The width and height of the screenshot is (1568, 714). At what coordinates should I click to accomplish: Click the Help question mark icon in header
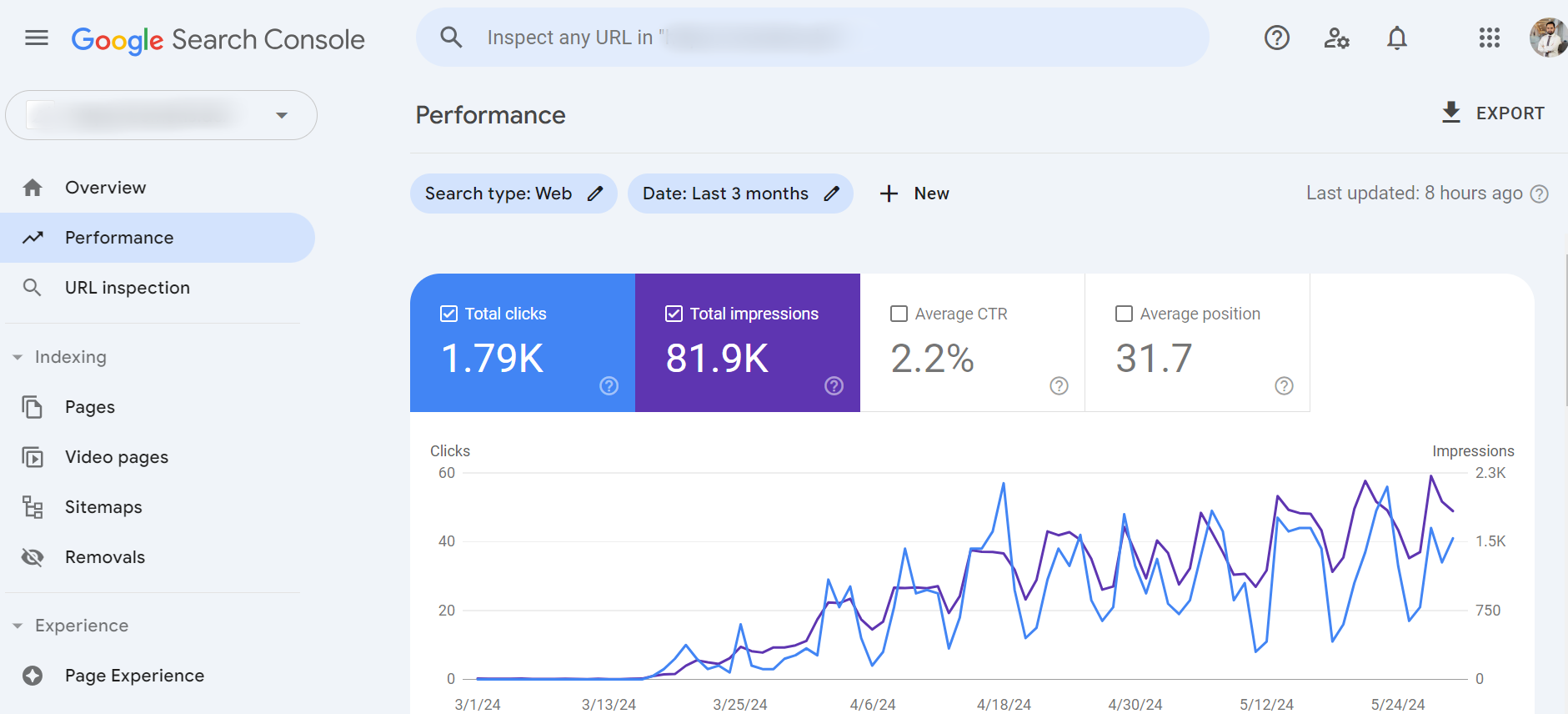point(1276,38)
